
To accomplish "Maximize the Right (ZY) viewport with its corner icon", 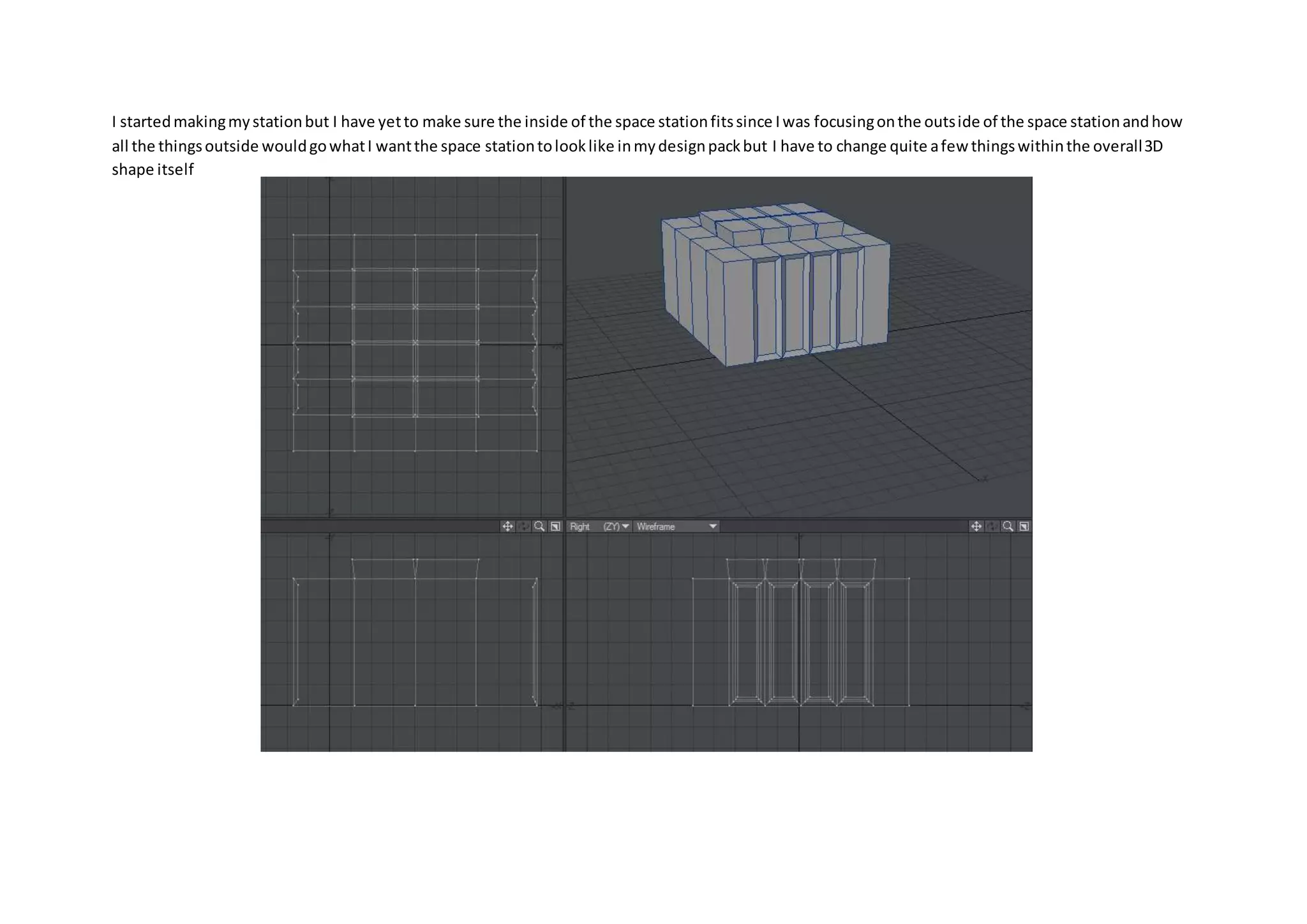I will (x=1024, y=526).
